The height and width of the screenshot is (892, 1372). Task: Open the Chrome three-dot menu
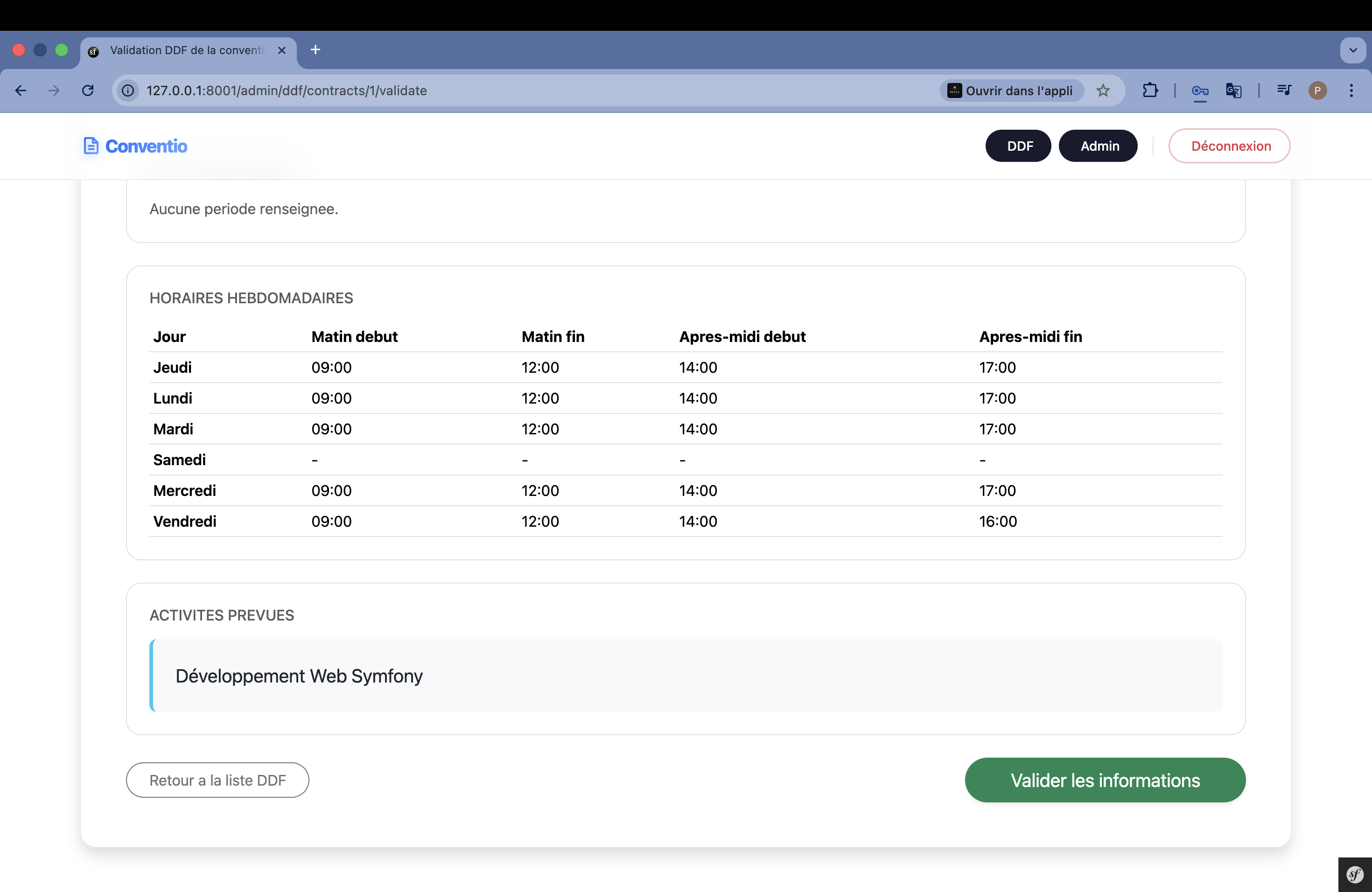pyautogui.click(x=1352, y=91)
